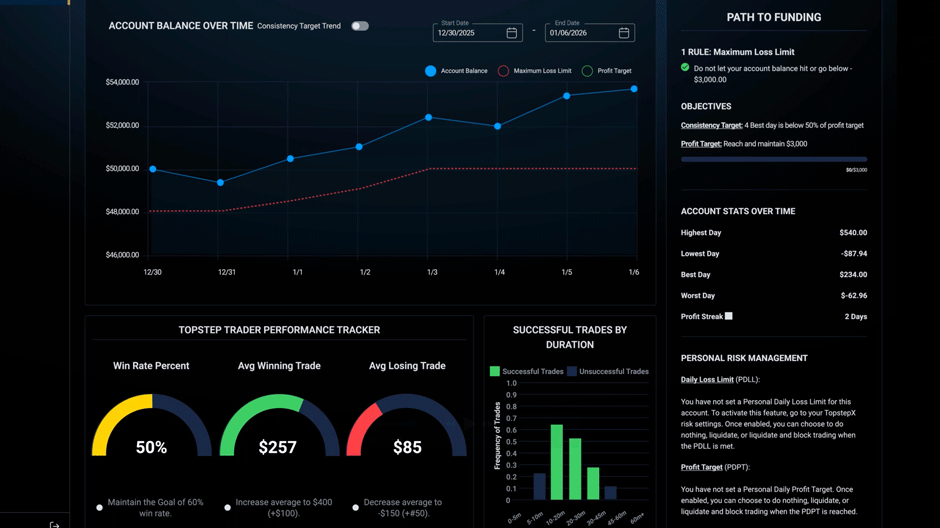The image size is (940, 528).
Task: Click the Start Date field 12/30/2025
Action: [477, 32]
